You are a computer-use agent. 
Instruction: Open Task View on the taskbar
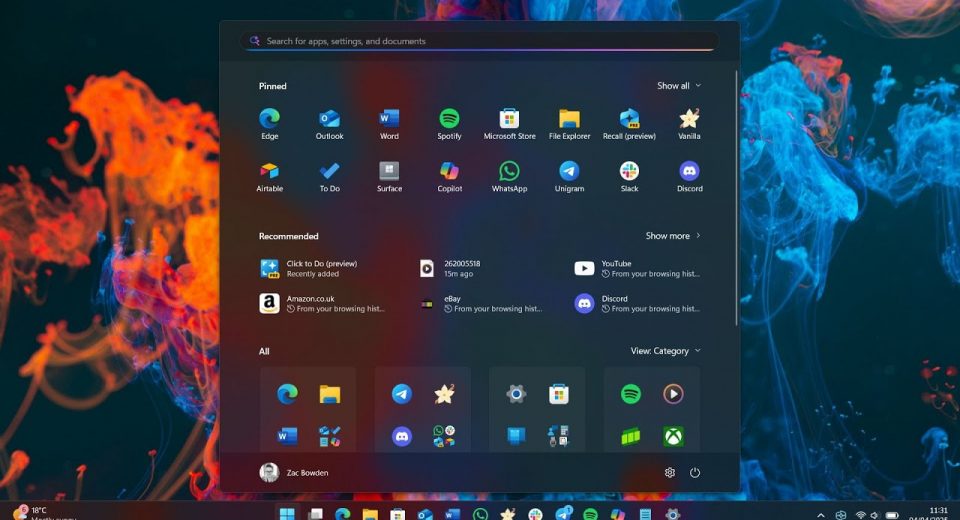315,514
